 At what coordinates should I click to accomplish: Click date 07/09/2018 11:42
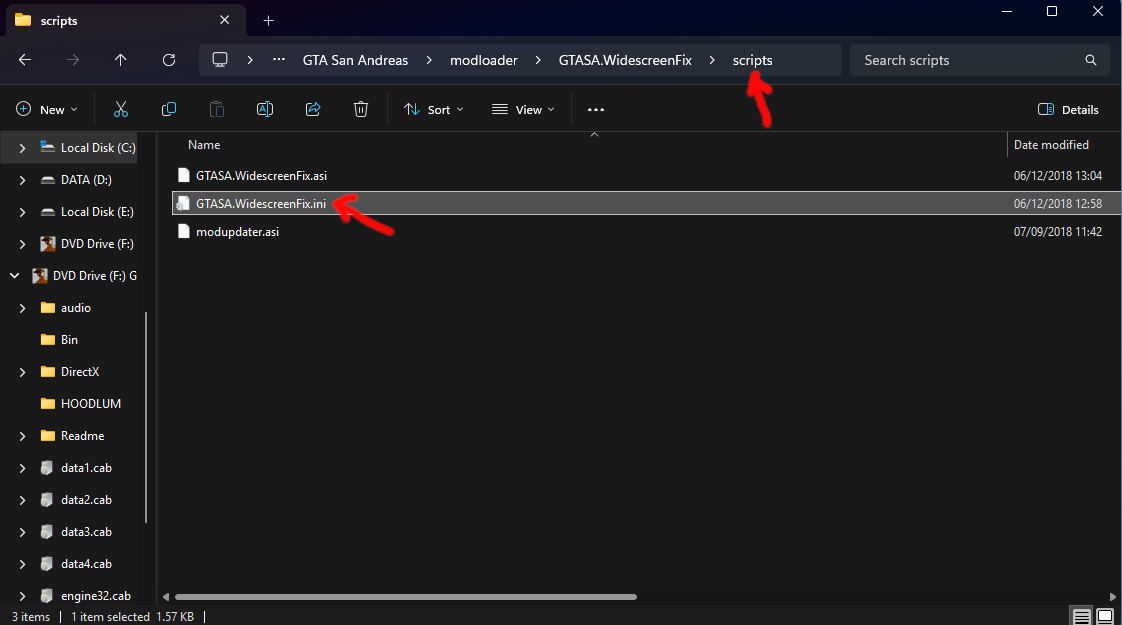(x=1058, y=231)
